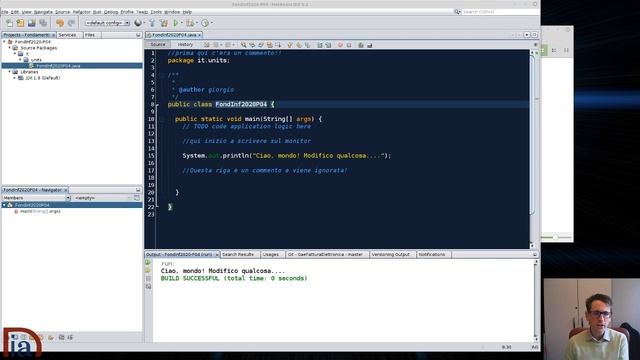This screenshot has width=640, height=360.
Task: Select JDK 1.8 (Default) library node
Action: (42, 78)
